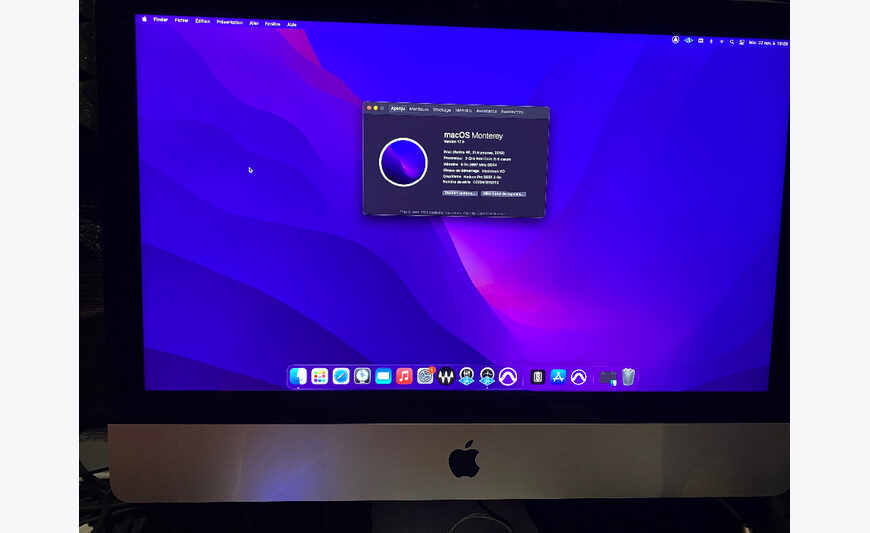Viewport: 870px width, 533px height.
Task: Click the Apple menu logo
Action: point(144,19)
